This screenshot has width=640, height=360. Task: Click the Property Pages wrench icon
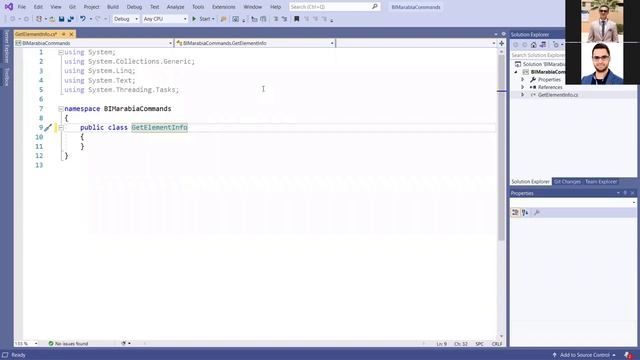click(537, 213)
